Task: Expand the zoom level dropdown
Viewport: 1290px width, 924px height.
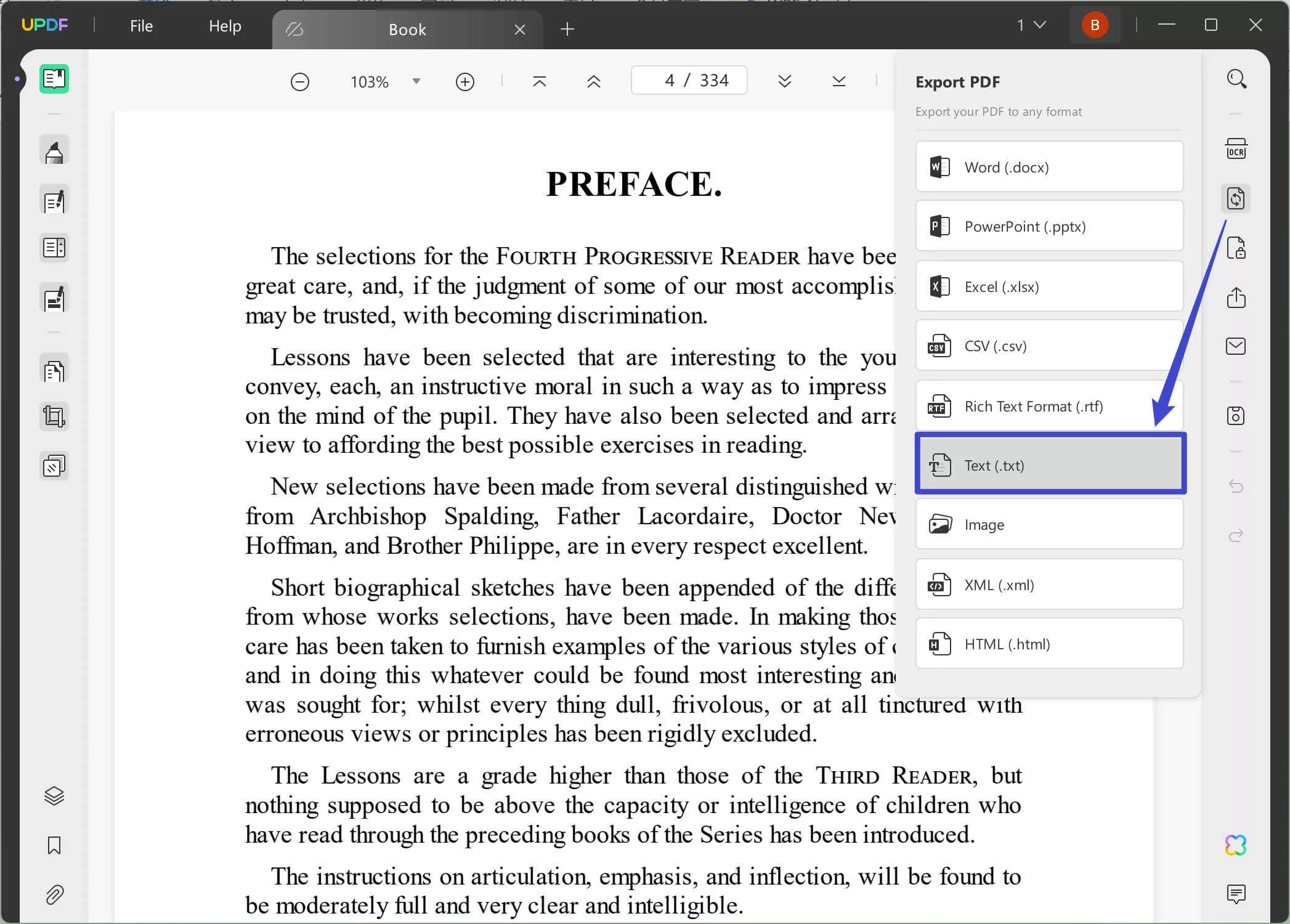Action: (416, 81)
